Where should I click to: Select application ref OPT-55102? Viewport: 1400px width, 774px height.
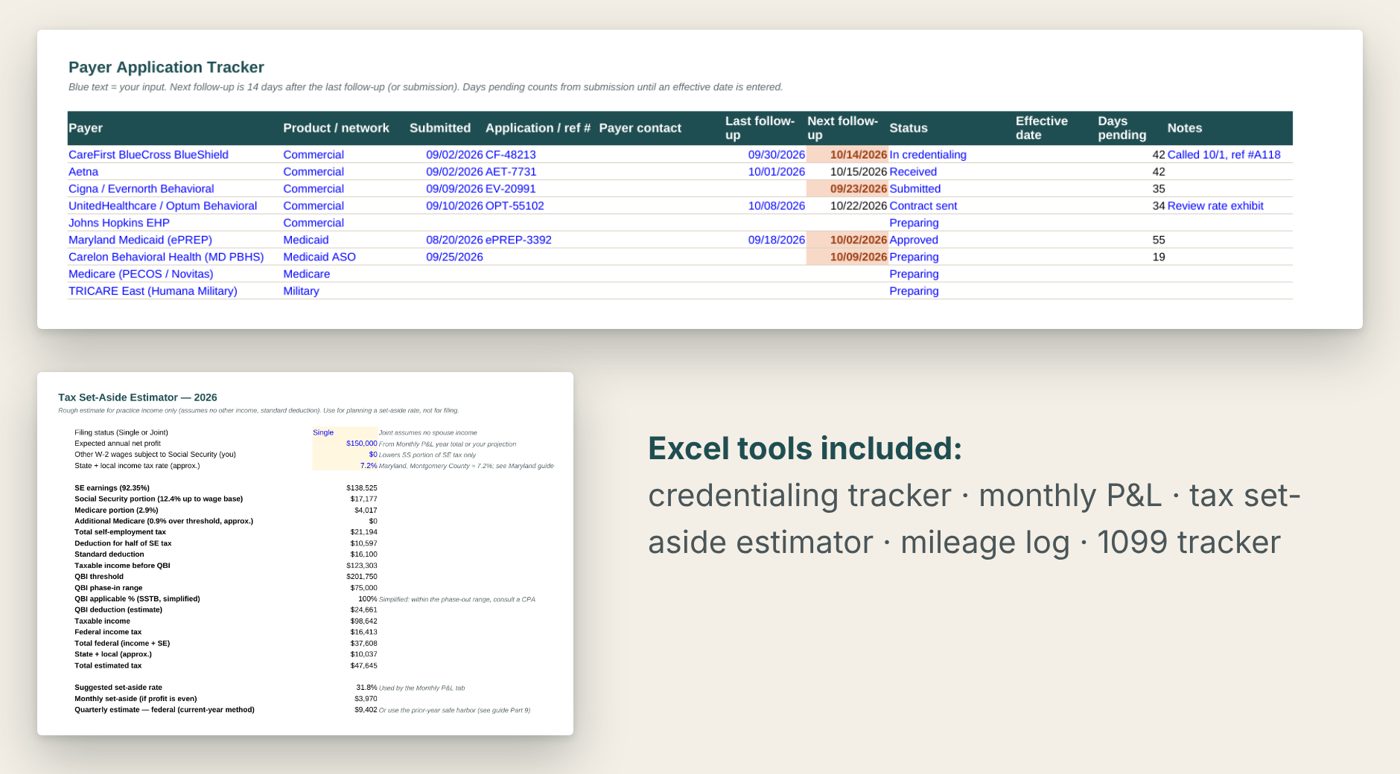click(515, 206)
